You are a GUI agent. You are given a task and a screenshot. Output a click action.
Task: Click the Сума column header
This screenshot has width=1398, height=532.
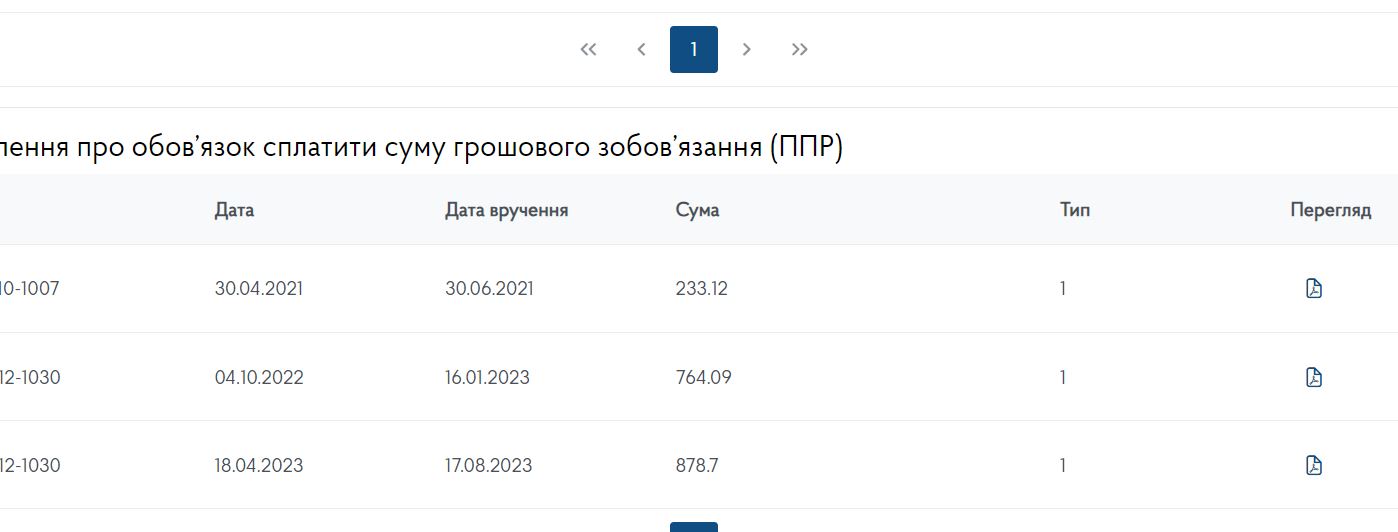pos(697,210)
